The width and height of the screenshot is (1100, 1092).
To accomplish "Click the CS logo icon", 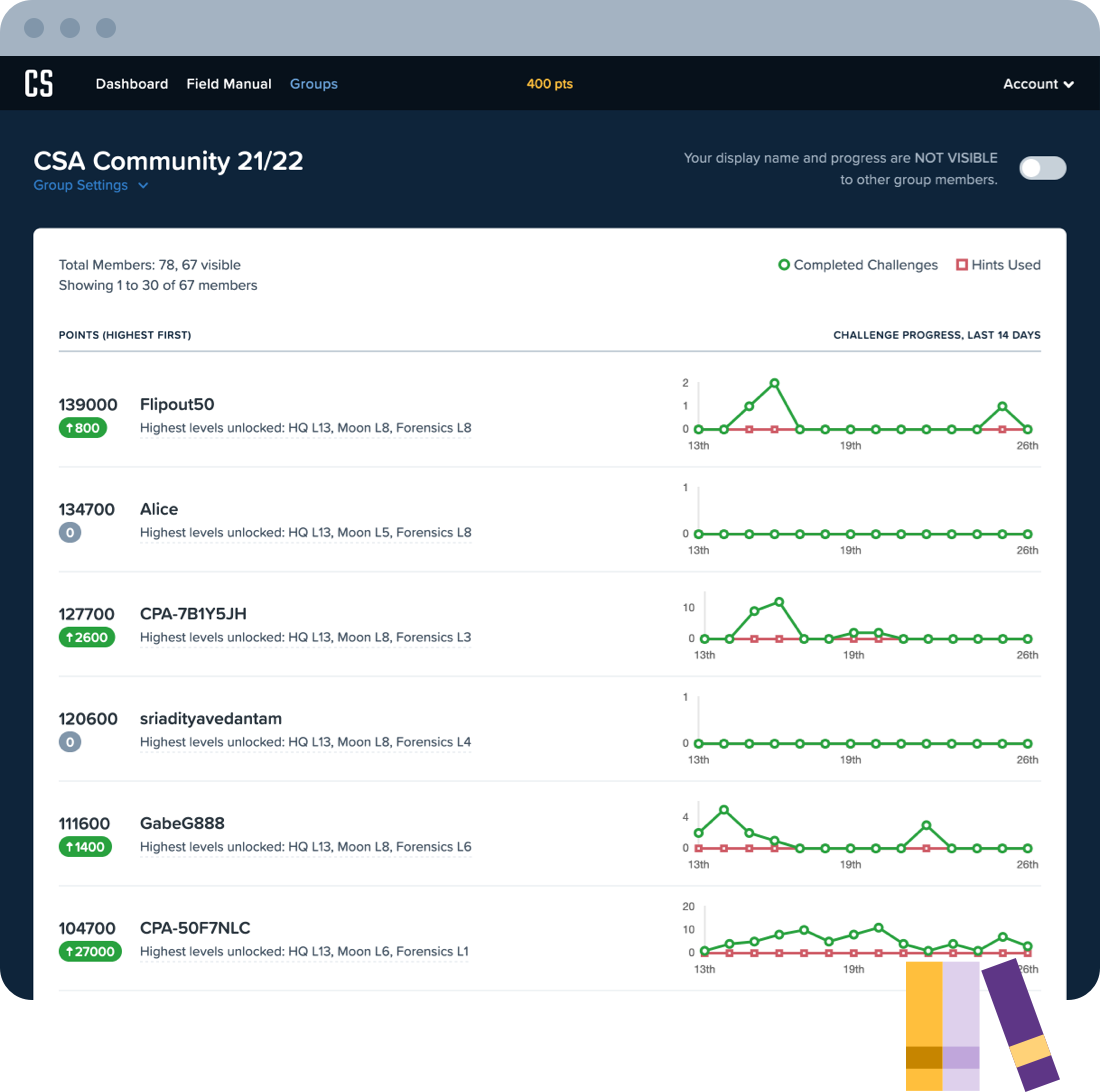I will (x=39, y=83).
